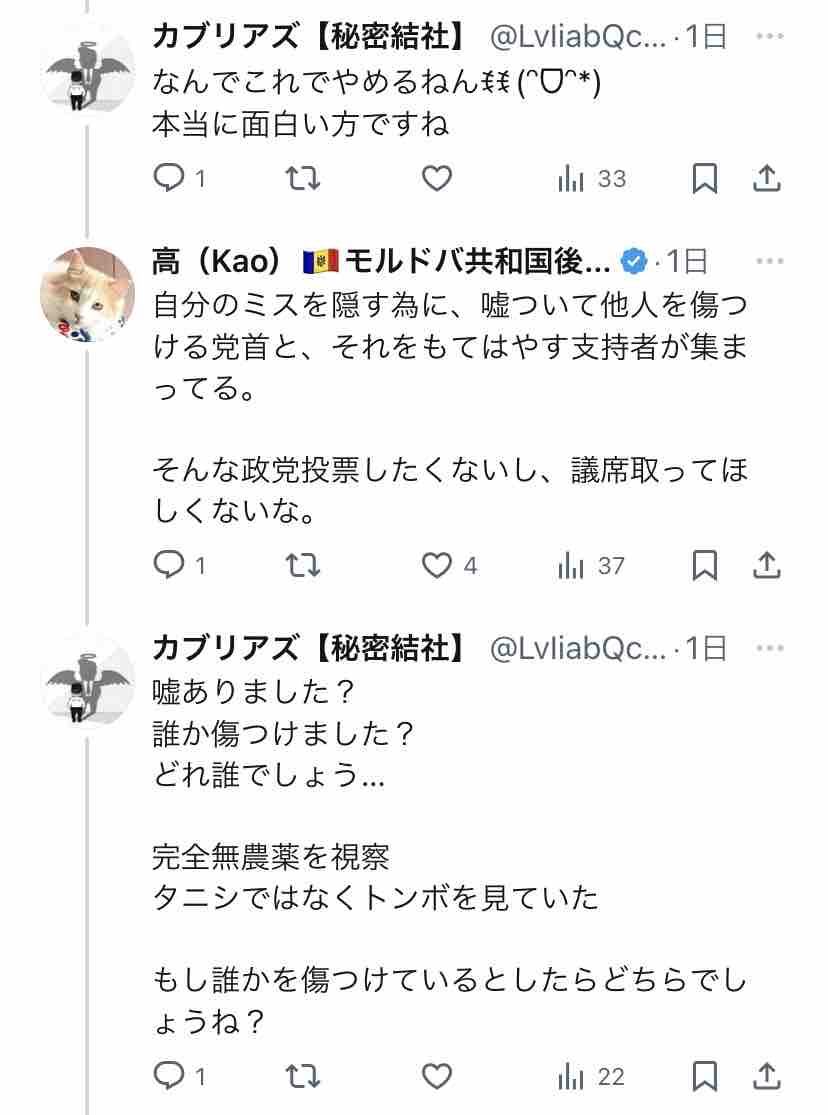Open more options on first カブリアズ tweet
Image resolution: width=828 pixels, height=1115 pixels.
(770, 36)
